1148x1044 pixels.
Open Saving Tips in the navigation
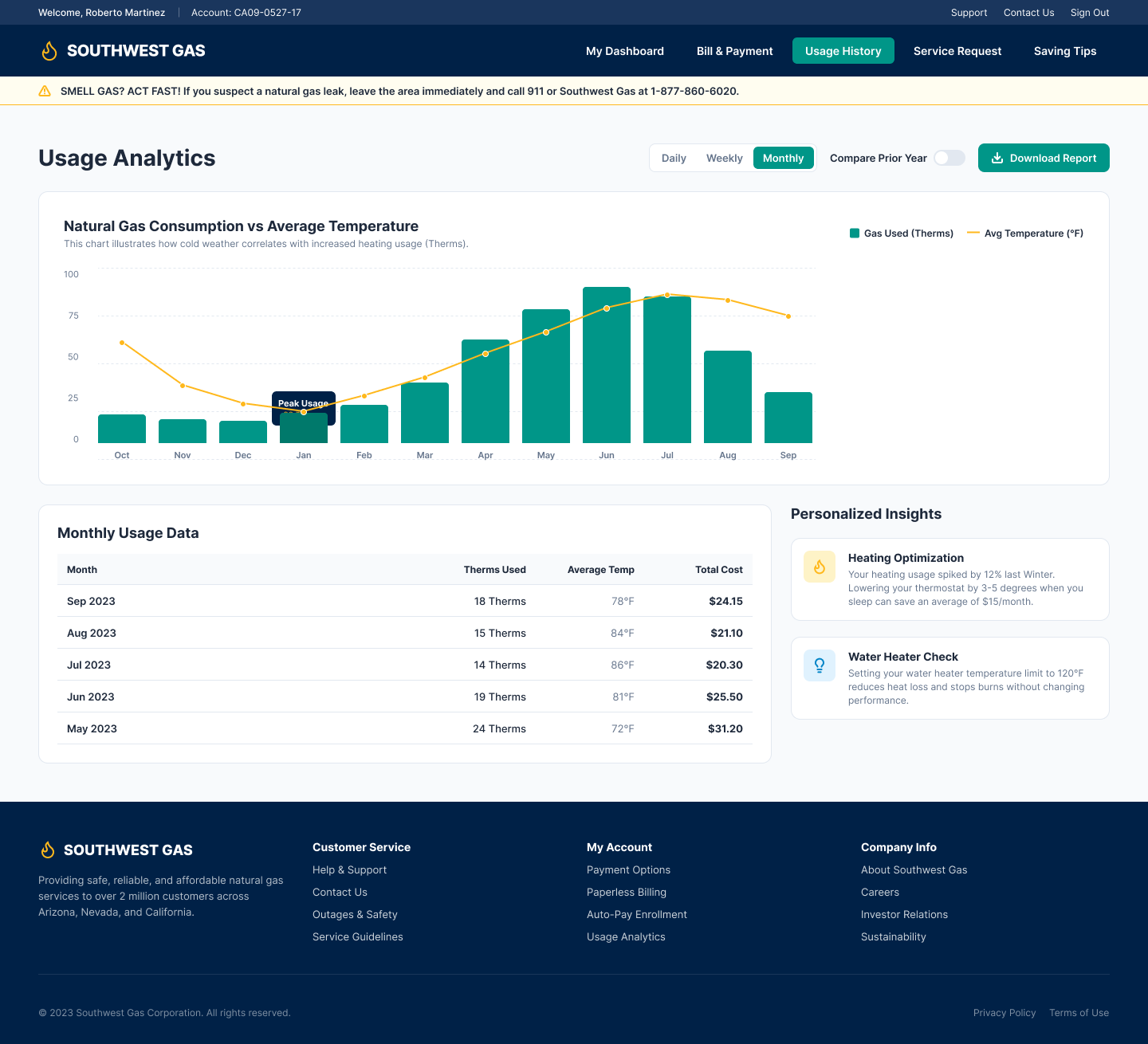click(1065, 51)
